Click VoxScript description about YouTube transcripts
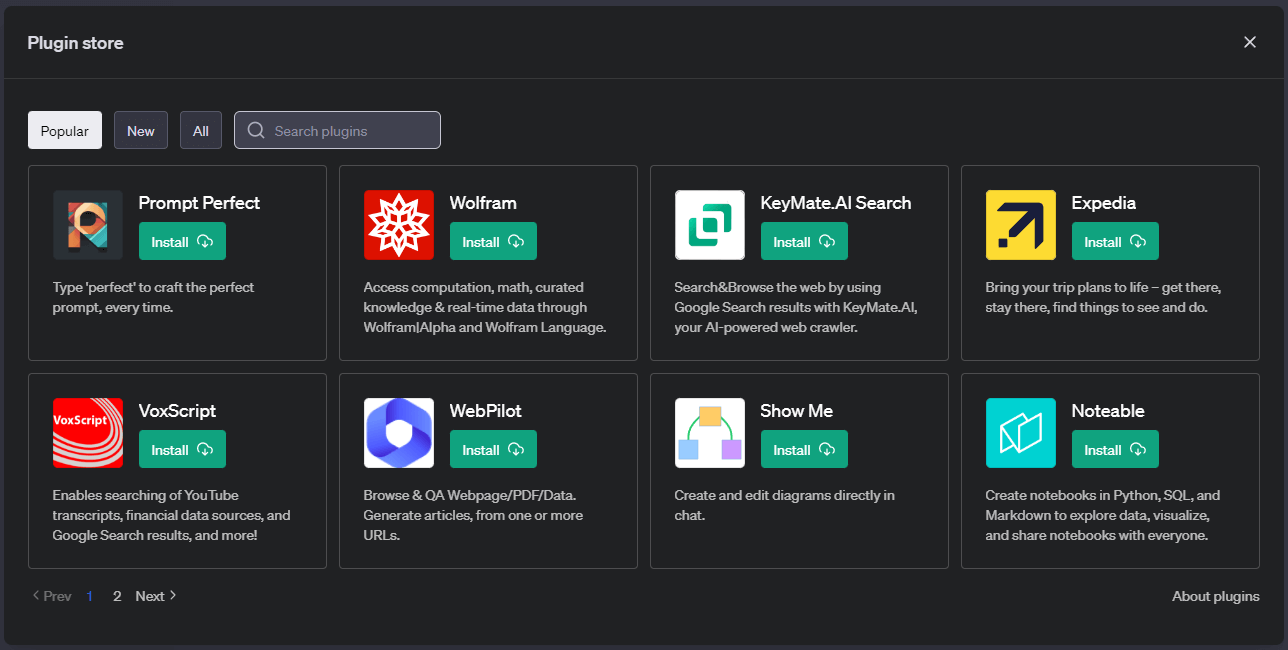Viewport: 1288px width, 650px height. click(x=171, y=515)
